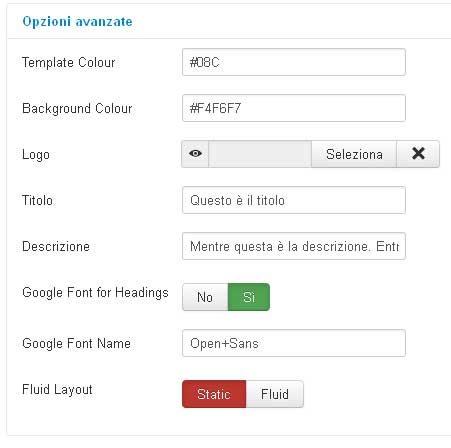Clear the Logo with the X icon
This screenshot has height=448, width=451.
418,154
